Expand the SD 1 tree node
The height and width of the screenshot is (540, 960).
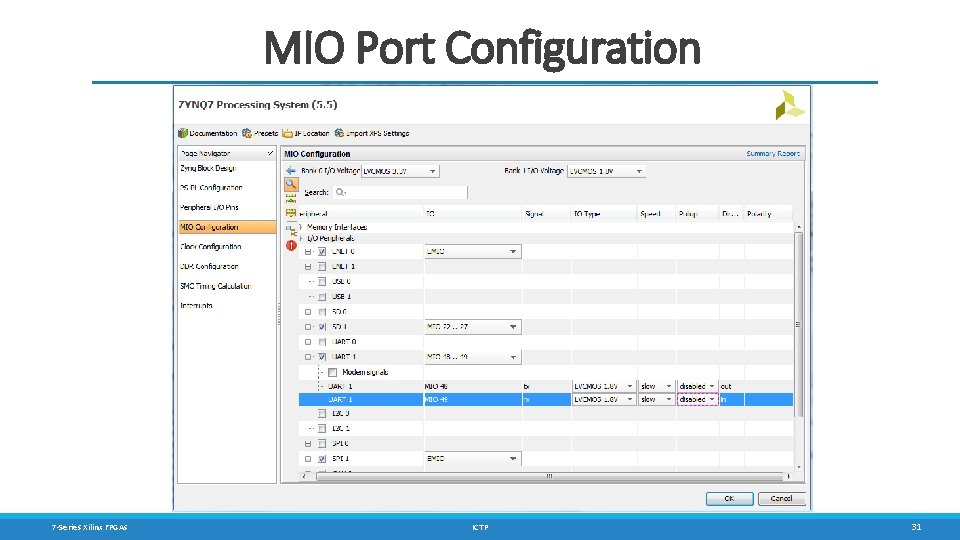click(308, 327)
